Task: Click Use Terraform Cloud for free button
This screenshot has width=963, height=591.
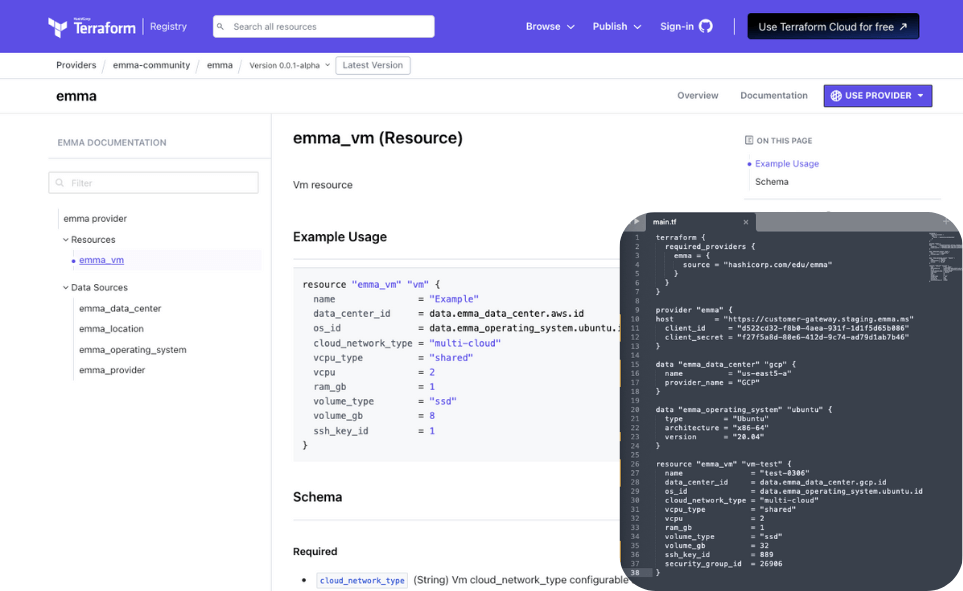Action: [833, 26]
